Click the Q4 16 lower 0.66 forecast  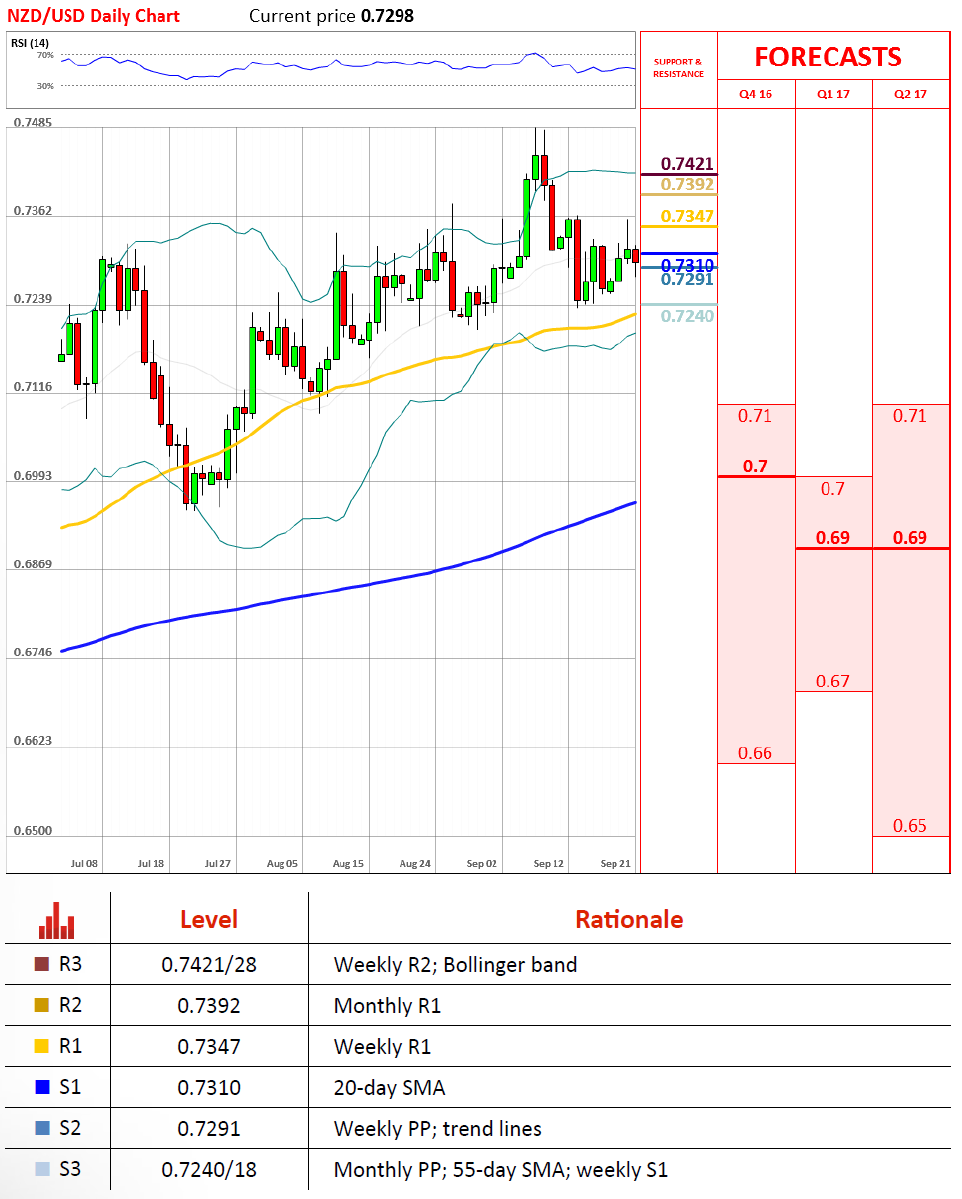(755, 753)
